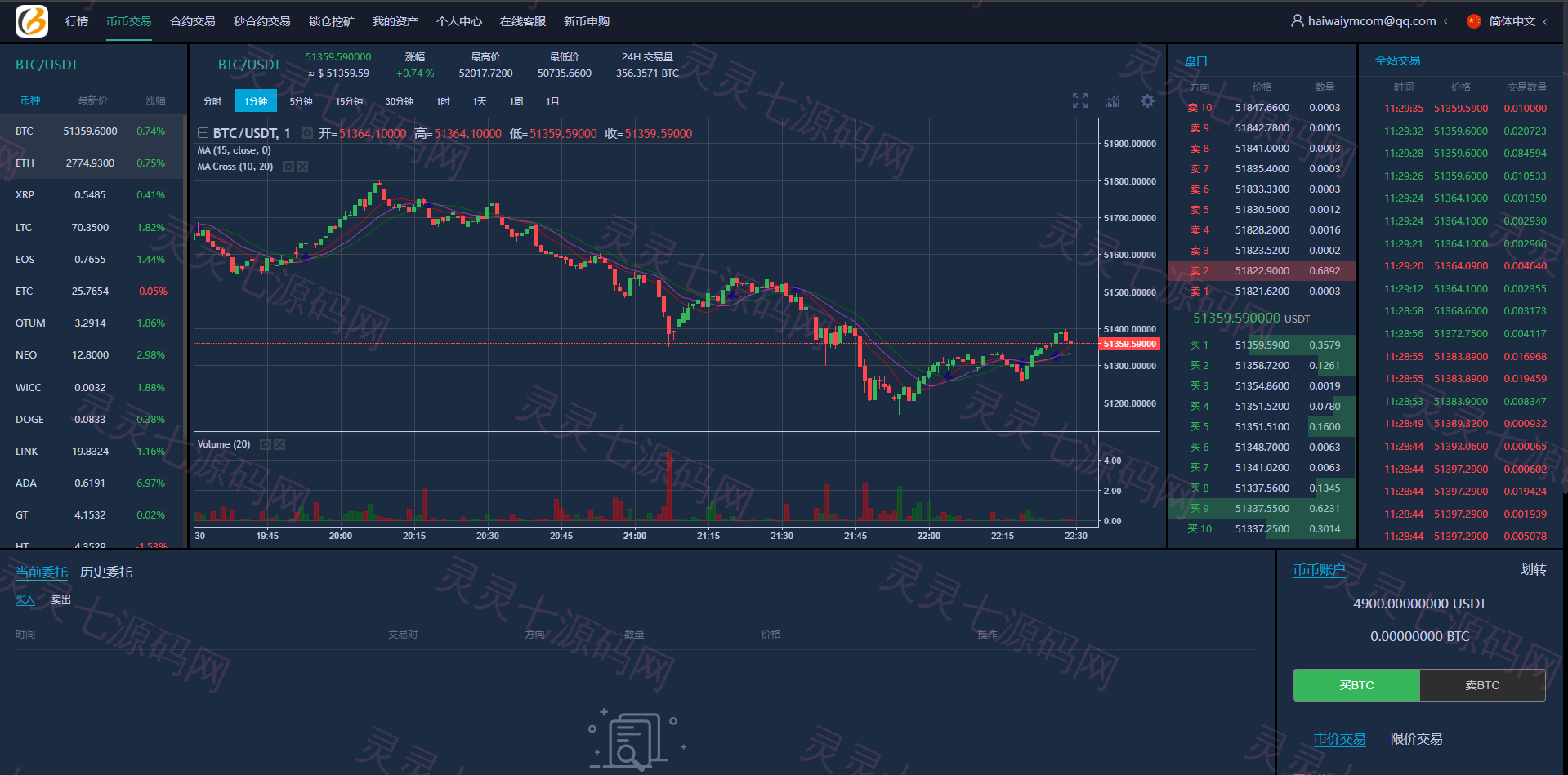
Task: Filter orders by 买入
Action: (25, 599)
